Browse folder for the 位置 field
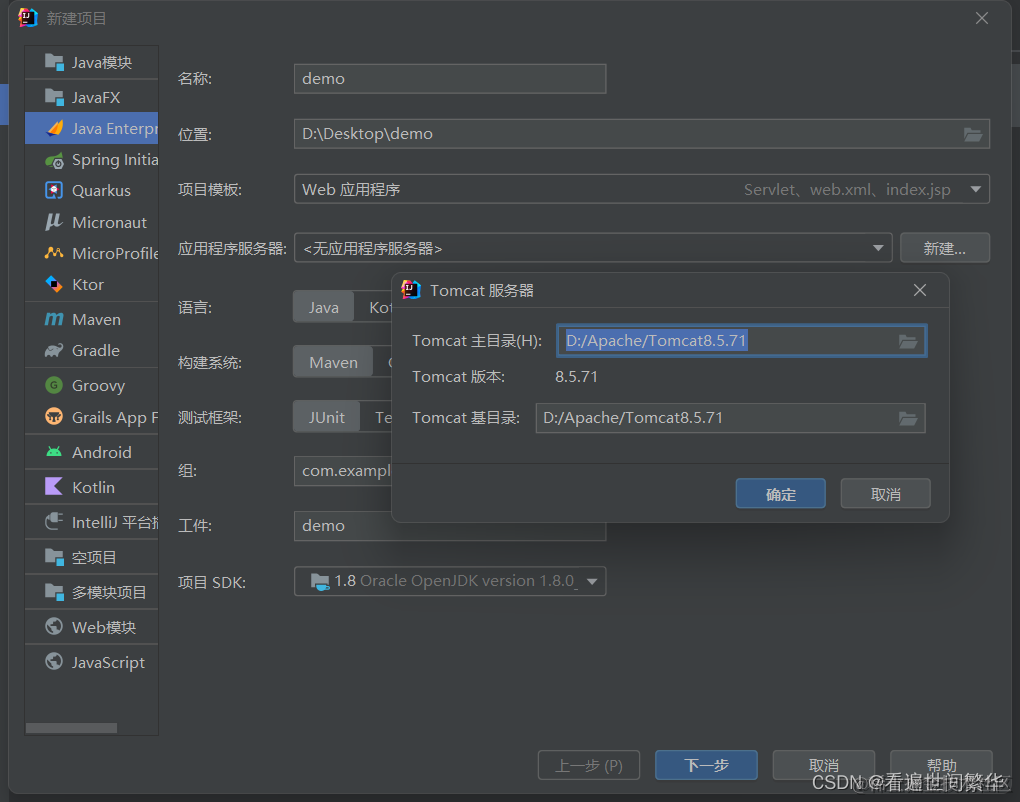1020x802 pixels. point(973,134)
